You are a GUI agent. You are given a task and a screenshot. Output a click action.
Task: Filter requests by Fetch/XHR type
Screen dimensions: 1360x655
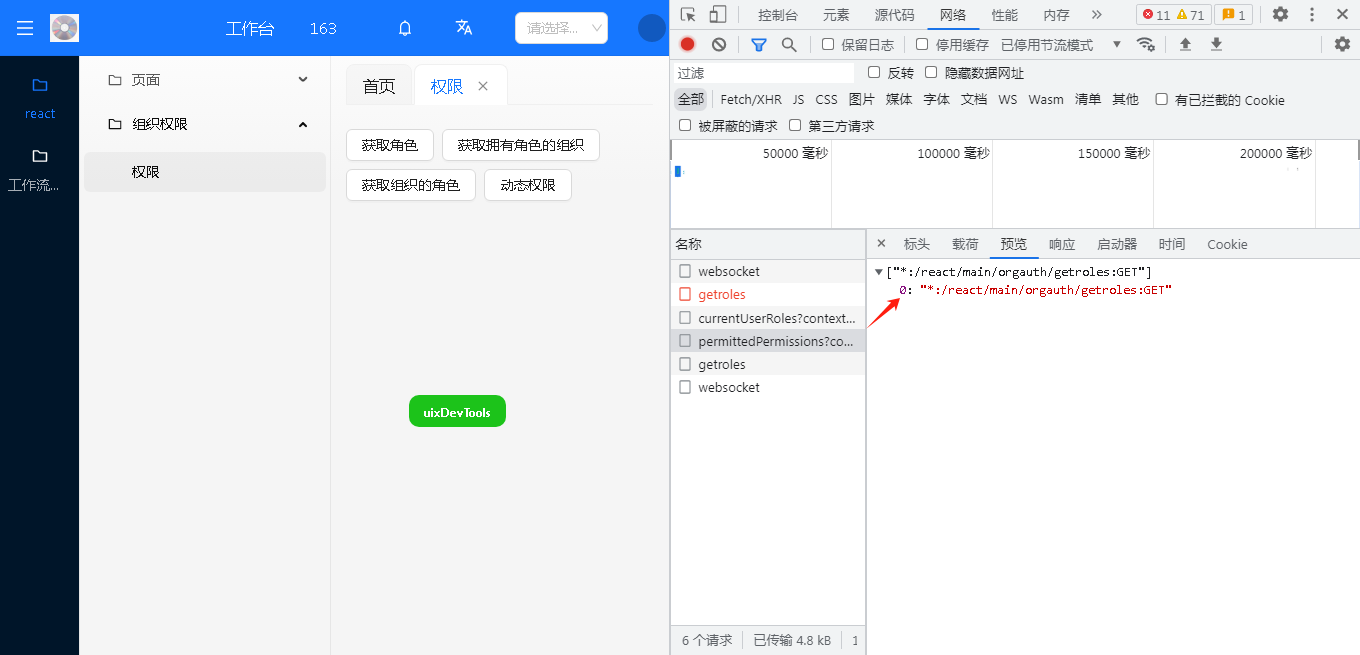[751, 99]
